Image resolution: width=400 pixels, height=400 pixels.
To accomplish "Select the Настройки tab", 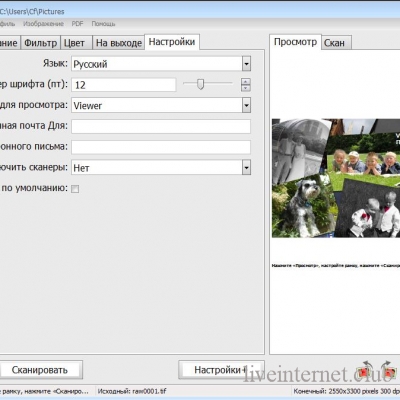I will 172,42.
